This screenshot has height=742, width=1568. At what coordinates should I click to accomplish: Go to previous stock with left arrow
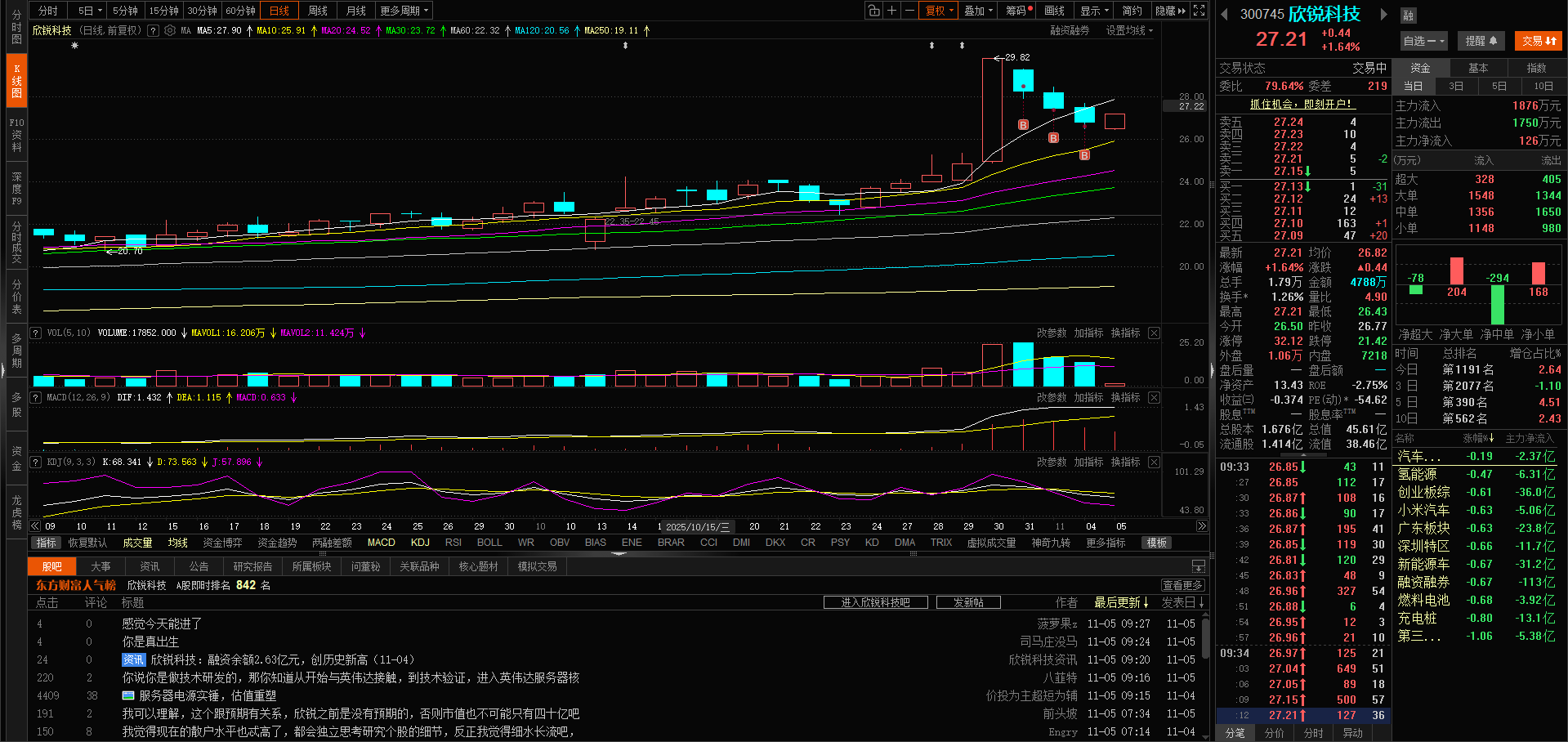click(1224, 14)
